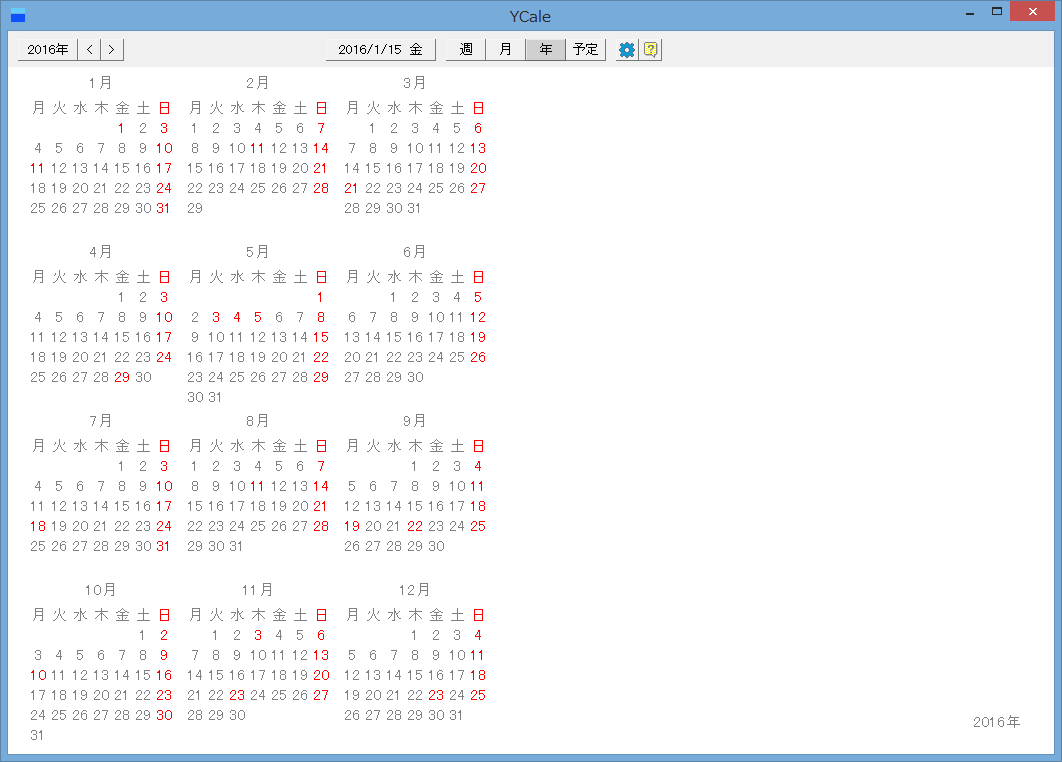Viewport: 1062px width, 762px height.
Task: Open the 6月 month heading
Action: [x=415, y=252]
